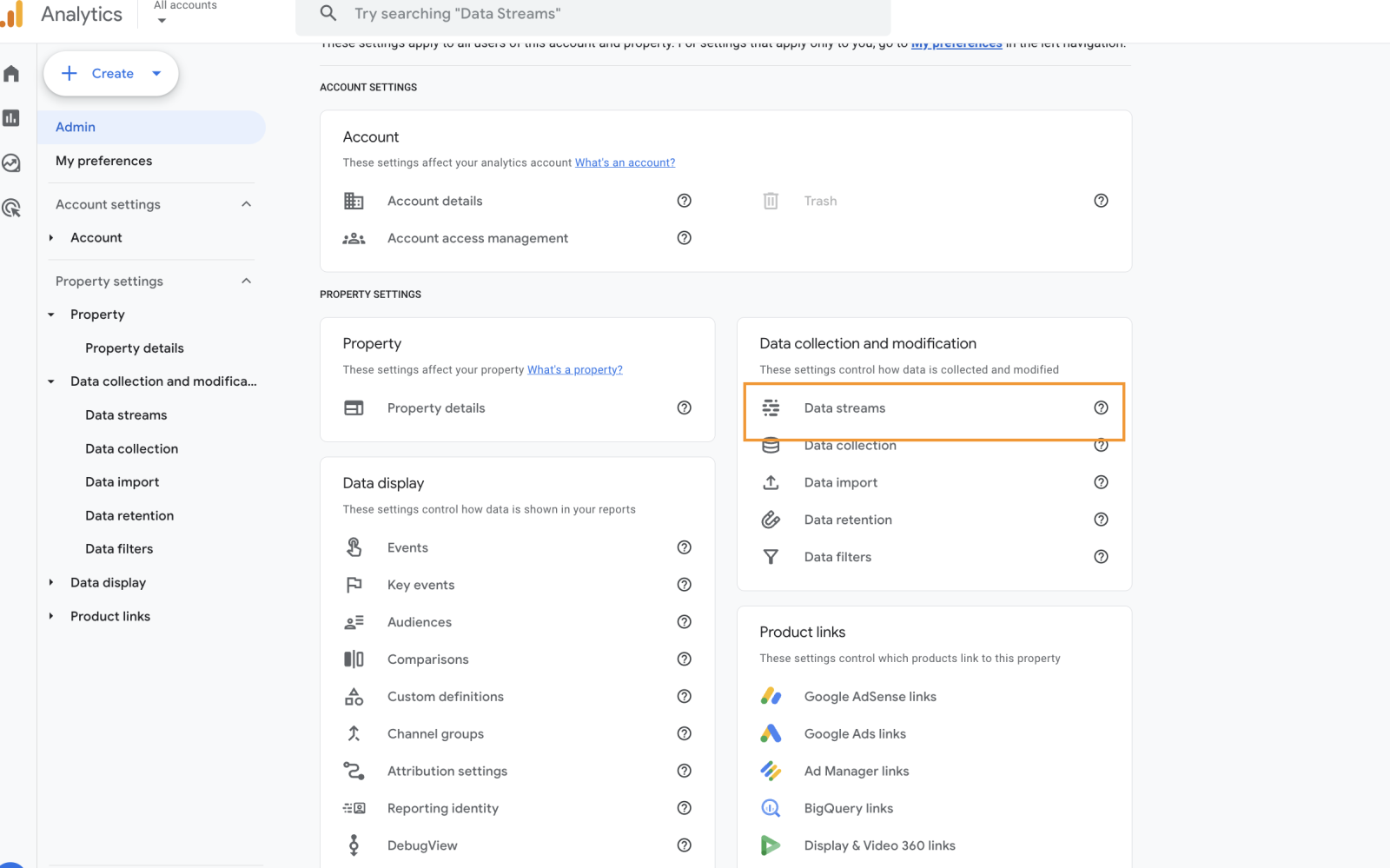The height and width of the screenshot is (868, 1390).
Task: Click help icon beside Account access management
Action: (685, 238)
